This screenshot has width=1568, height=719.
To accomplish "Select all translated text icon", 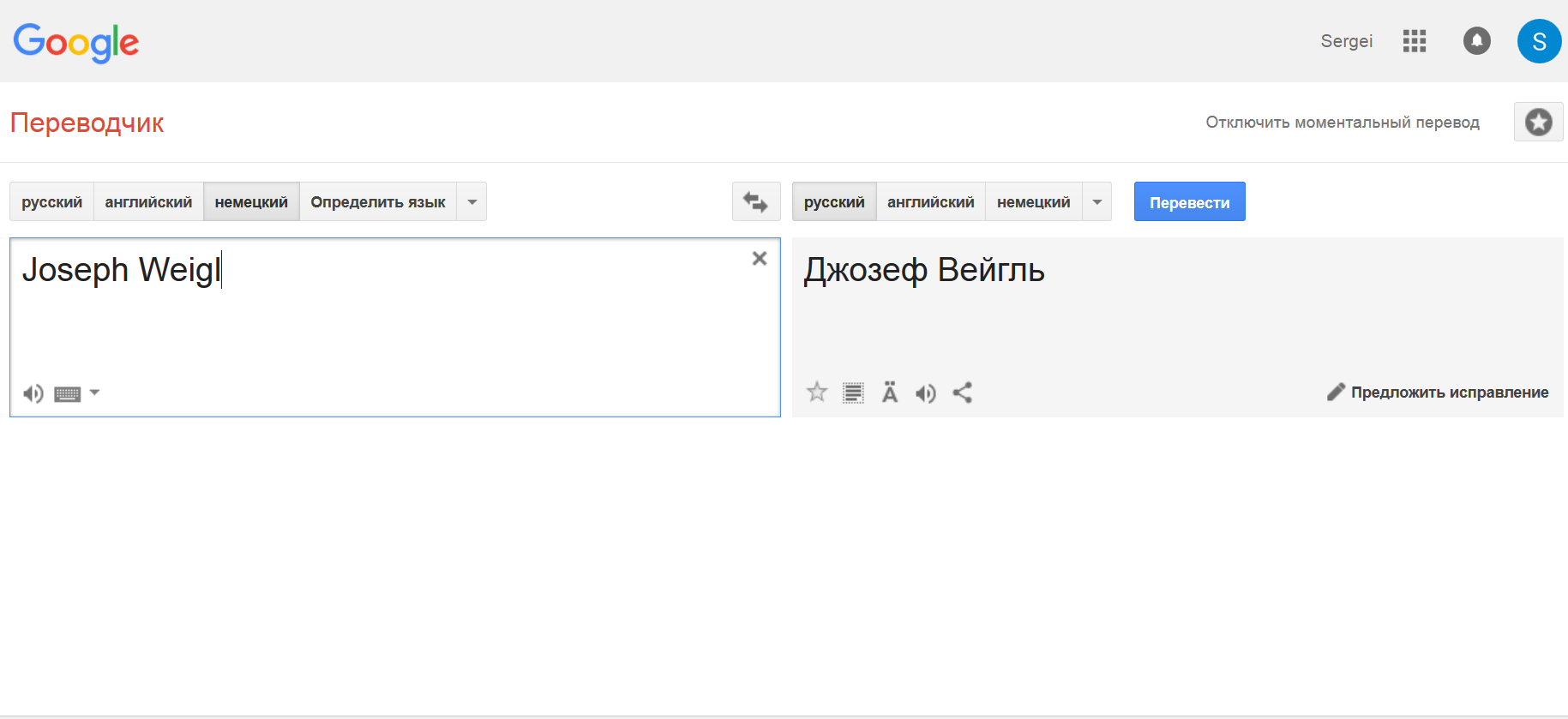I will 853,392.
